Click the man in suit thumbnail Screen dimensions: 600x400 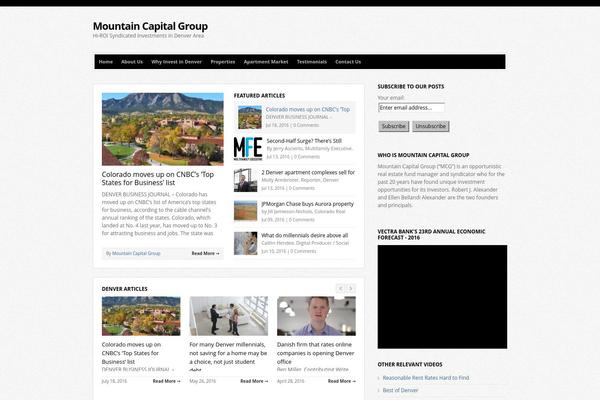tap(245, 180)
